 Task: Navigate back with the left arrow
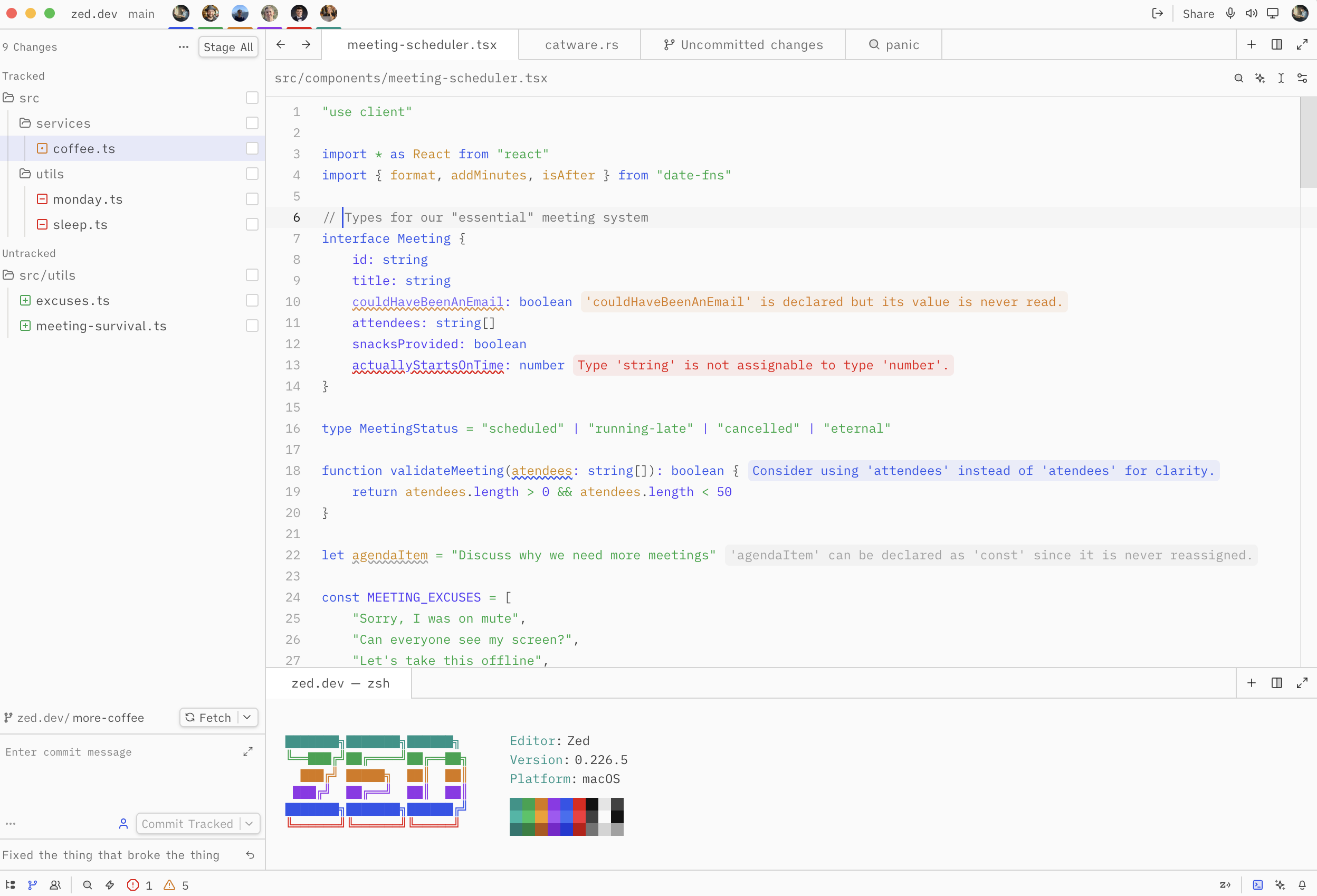pyautogui.click(x=281, y=45)
